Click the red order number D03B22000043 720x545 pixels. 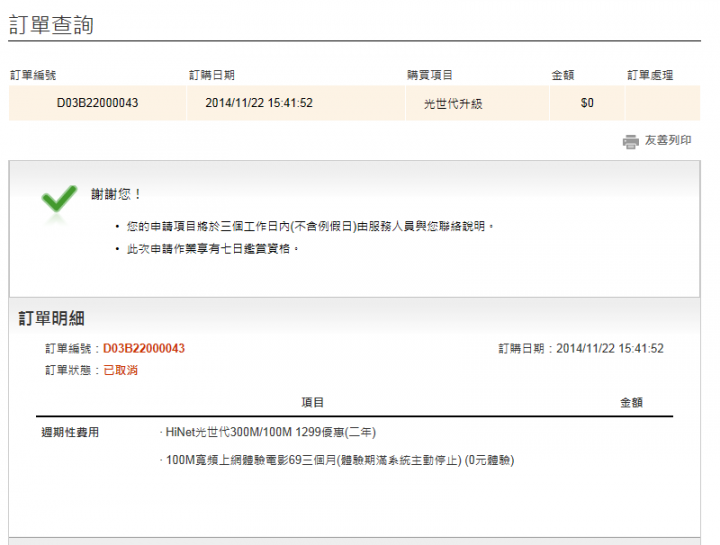144,348
